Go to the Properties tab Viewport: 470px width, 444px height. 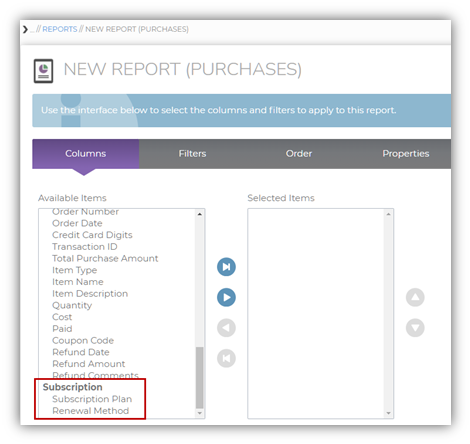[x=406, y=154]
